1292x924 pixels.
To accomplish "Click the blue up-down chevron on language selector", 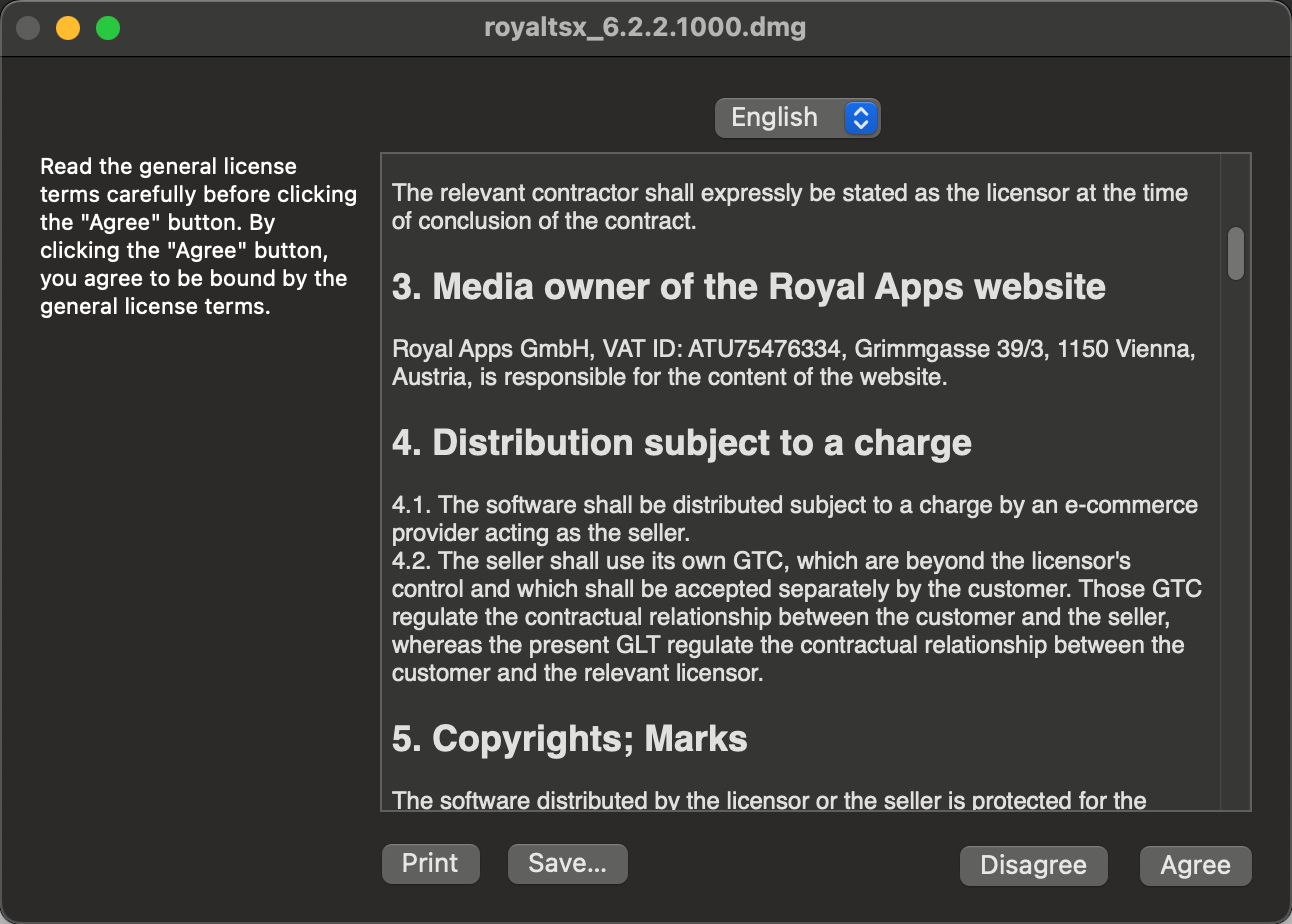I will 860,117.
